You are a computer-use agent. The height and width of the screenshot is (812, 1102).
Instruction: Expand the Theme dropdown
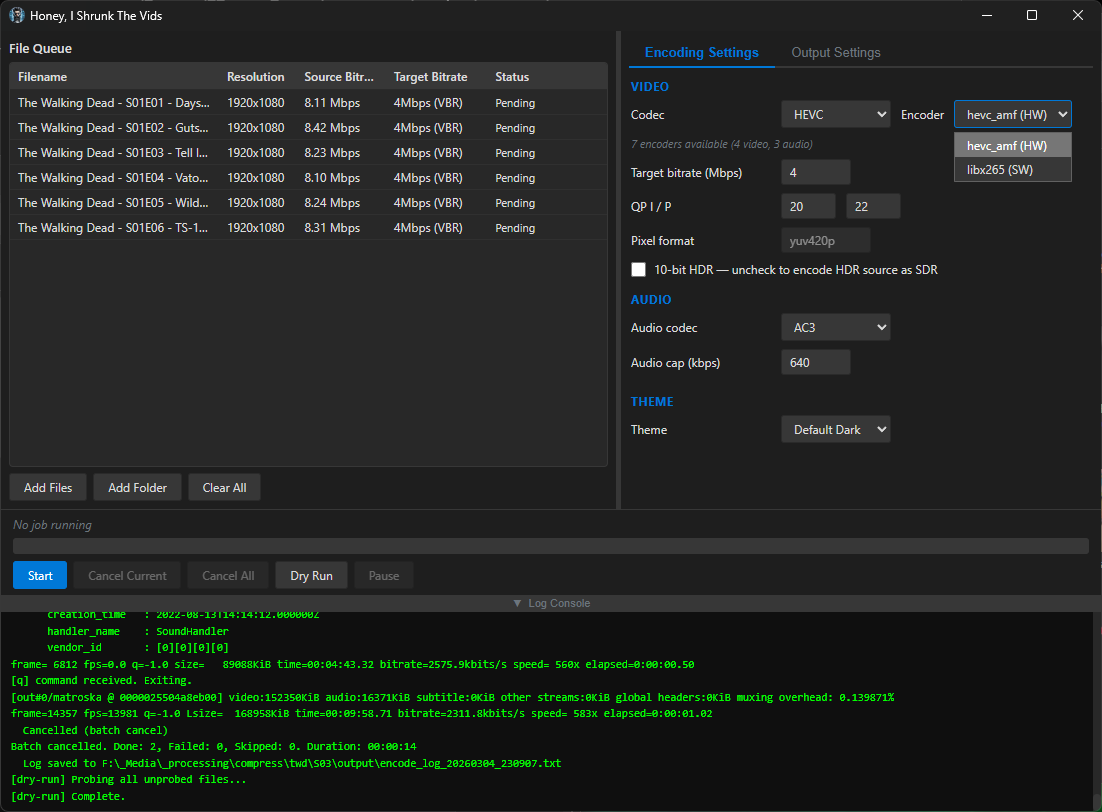835,430
